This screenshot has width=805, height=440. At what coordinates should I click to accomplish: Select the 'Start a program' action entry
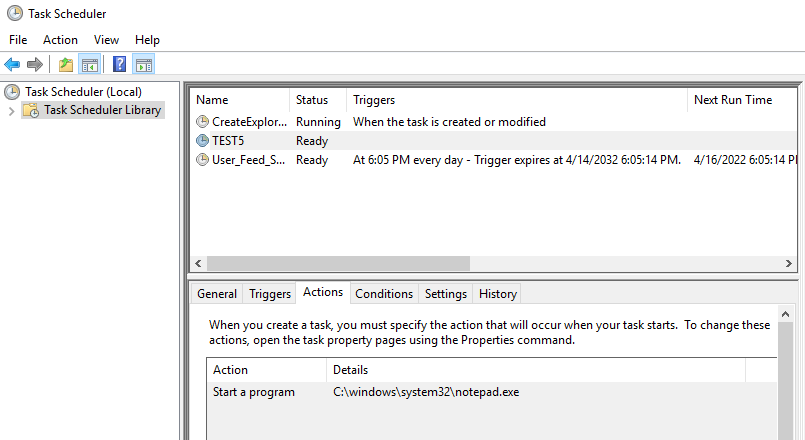coord(254,392)
